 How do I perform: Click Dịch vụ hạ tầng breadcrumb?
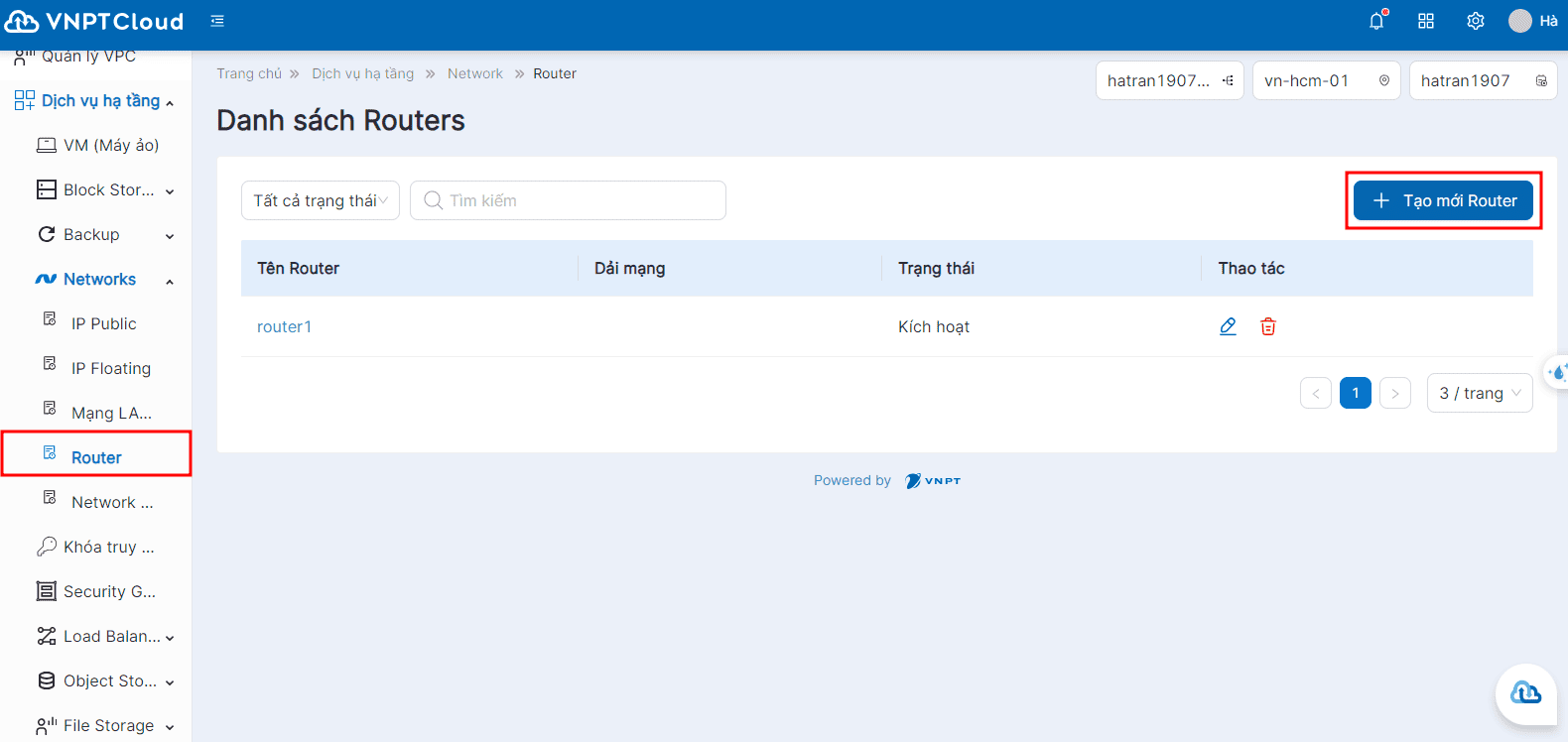[x=363, y=73]
